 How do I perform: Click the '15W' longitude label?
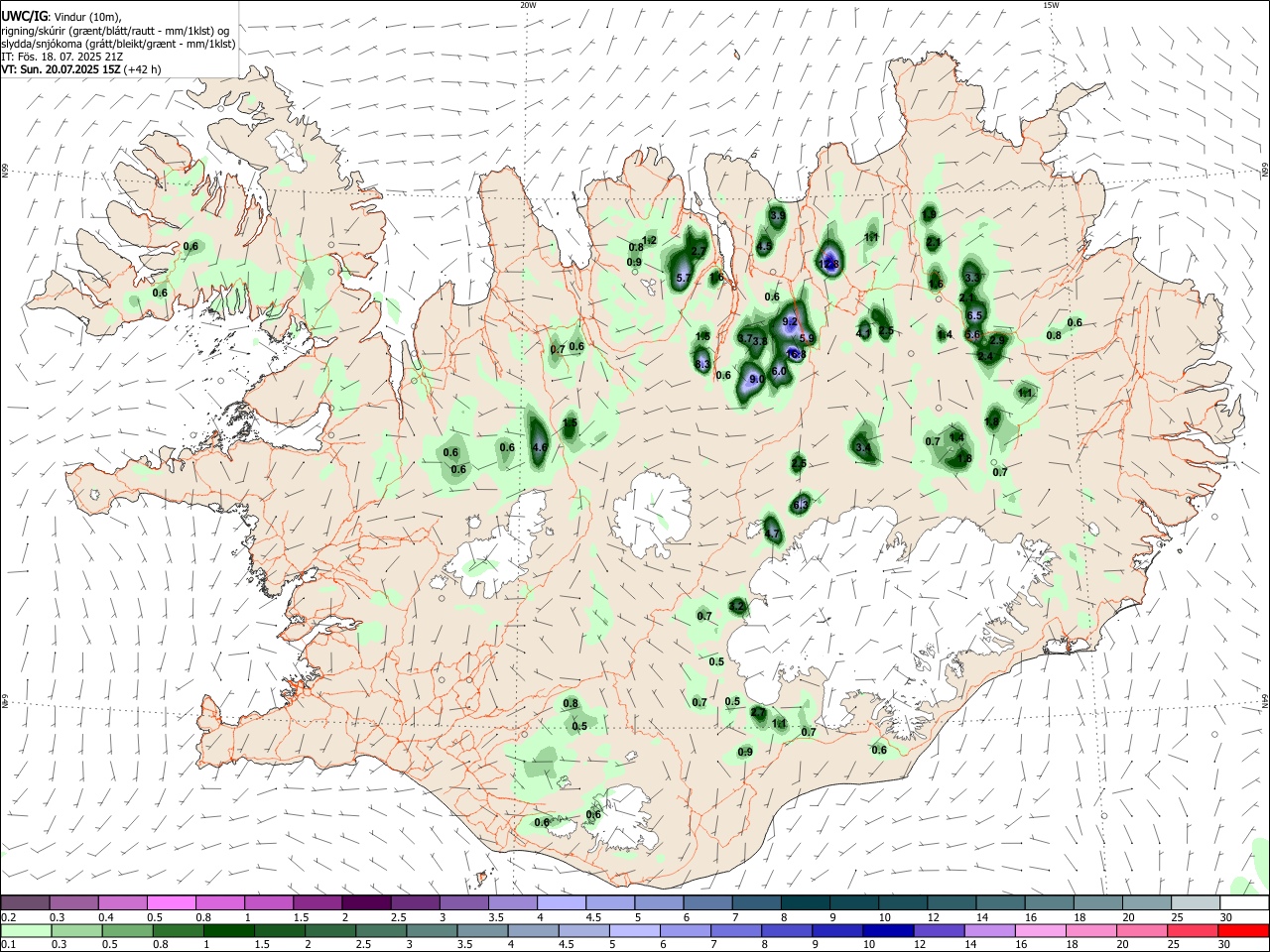click(x=1051, y=5)
